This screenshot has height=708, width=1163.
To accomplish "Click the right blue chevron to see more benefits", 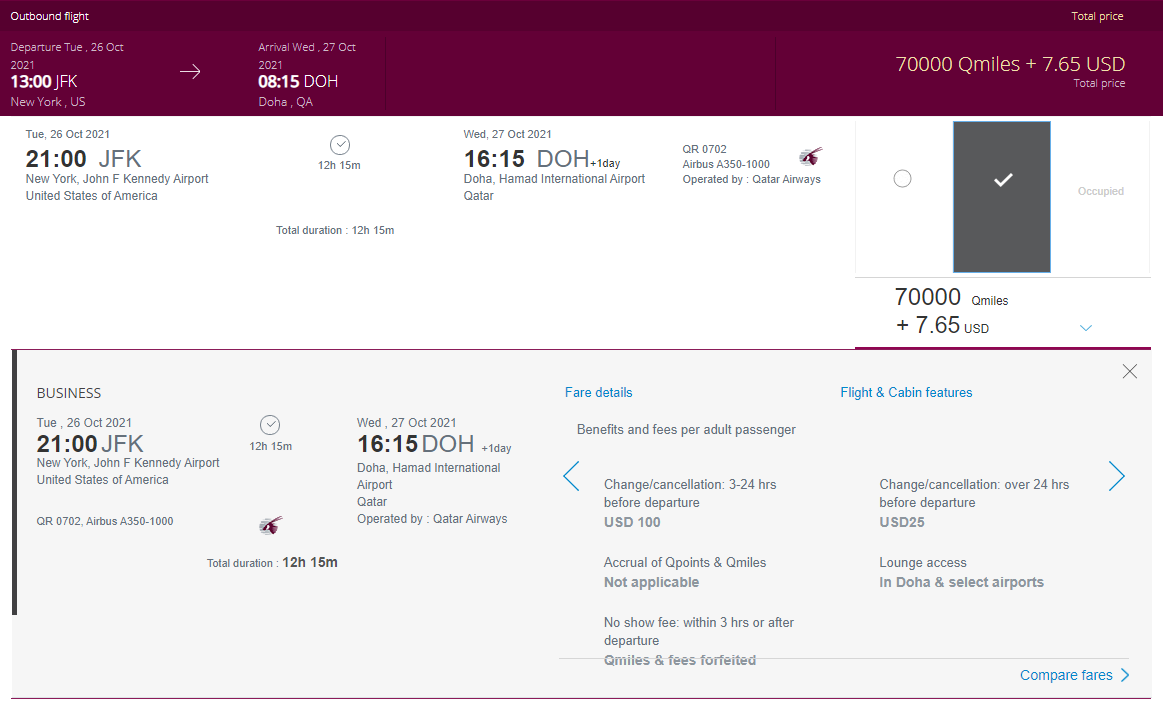I will (x=1117, y=477).
